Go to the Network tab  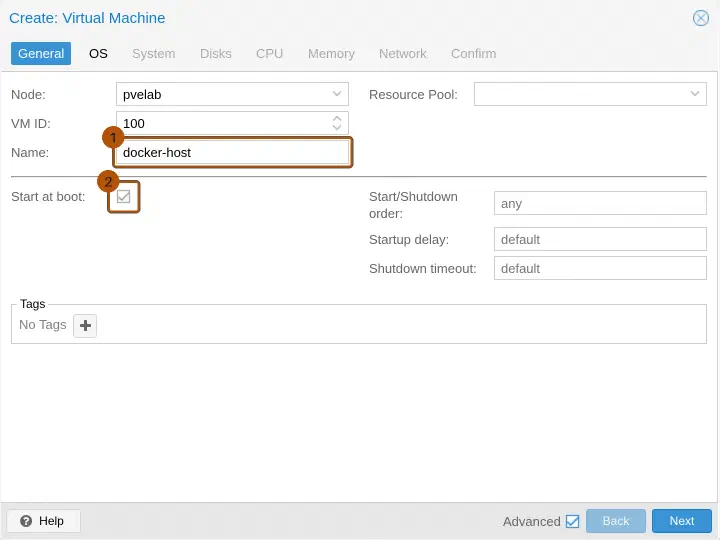pyautogui.click(x=403, y=54)
